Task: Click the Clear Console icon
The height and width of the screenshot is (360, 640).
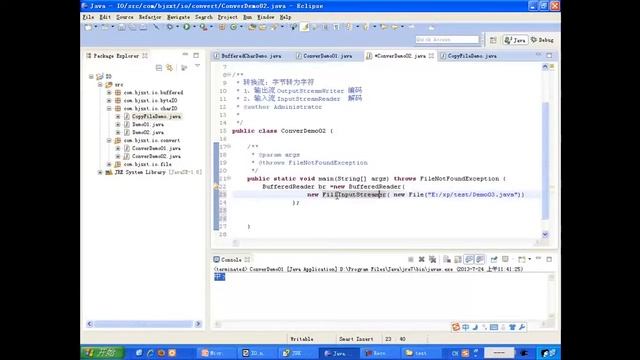Action: (x=447, y=260)
